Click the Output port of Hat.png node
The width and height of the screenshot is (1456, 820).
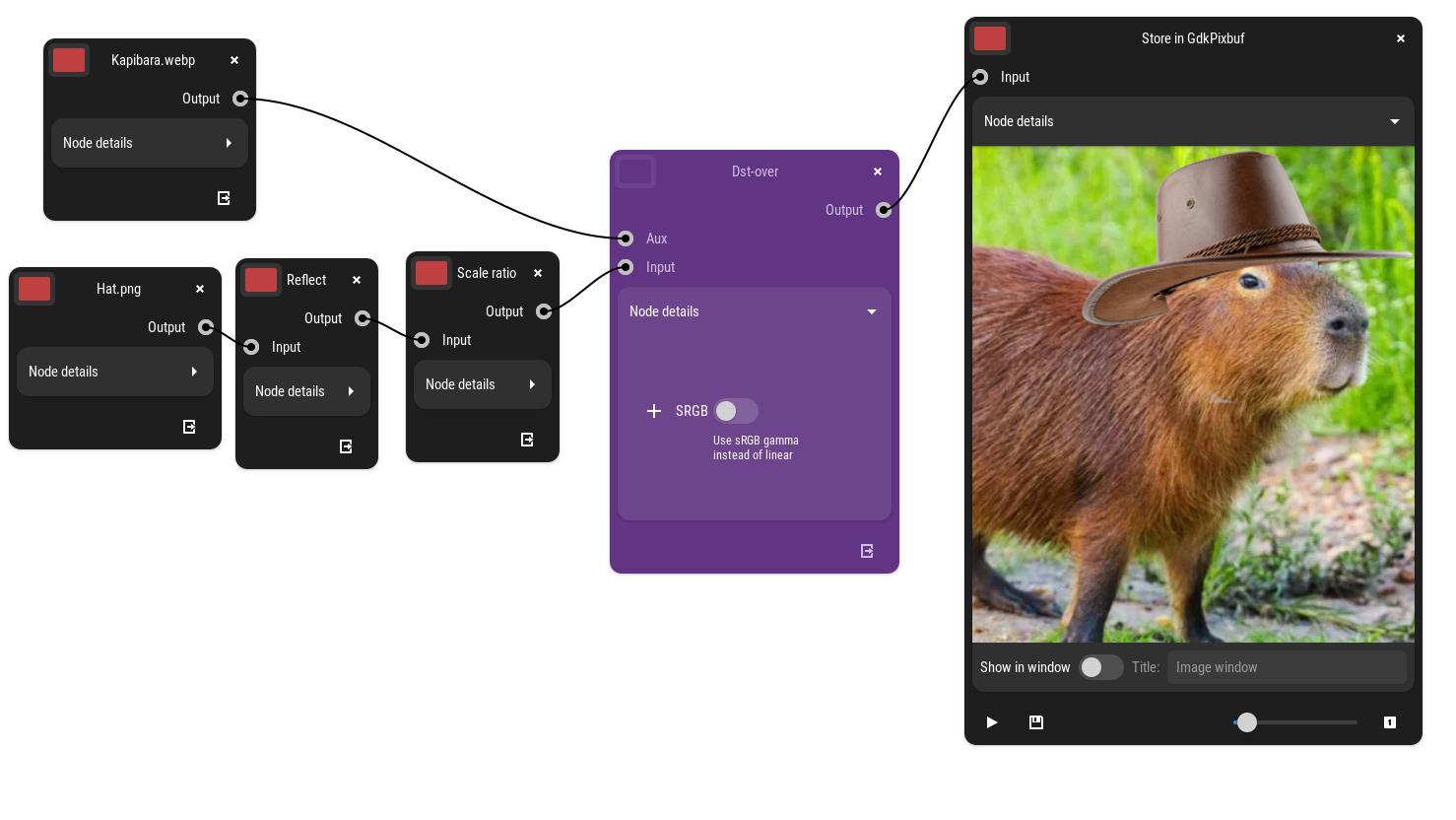point(206,327)
